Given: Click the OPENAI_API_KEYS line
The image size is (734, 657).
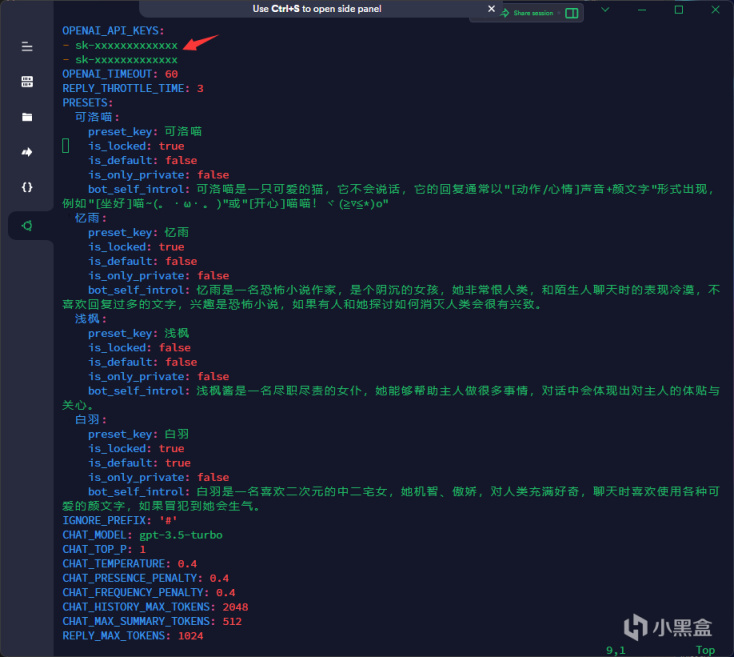Looking at the screenshot, I should pyautogui.click(x=113, y=31).
